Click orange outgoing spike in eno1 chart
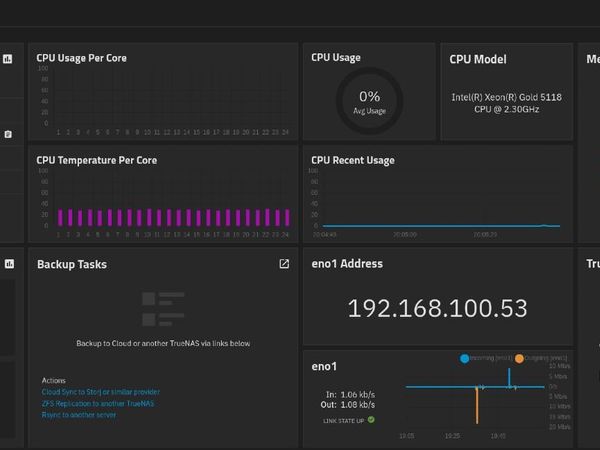 (477, 405)
